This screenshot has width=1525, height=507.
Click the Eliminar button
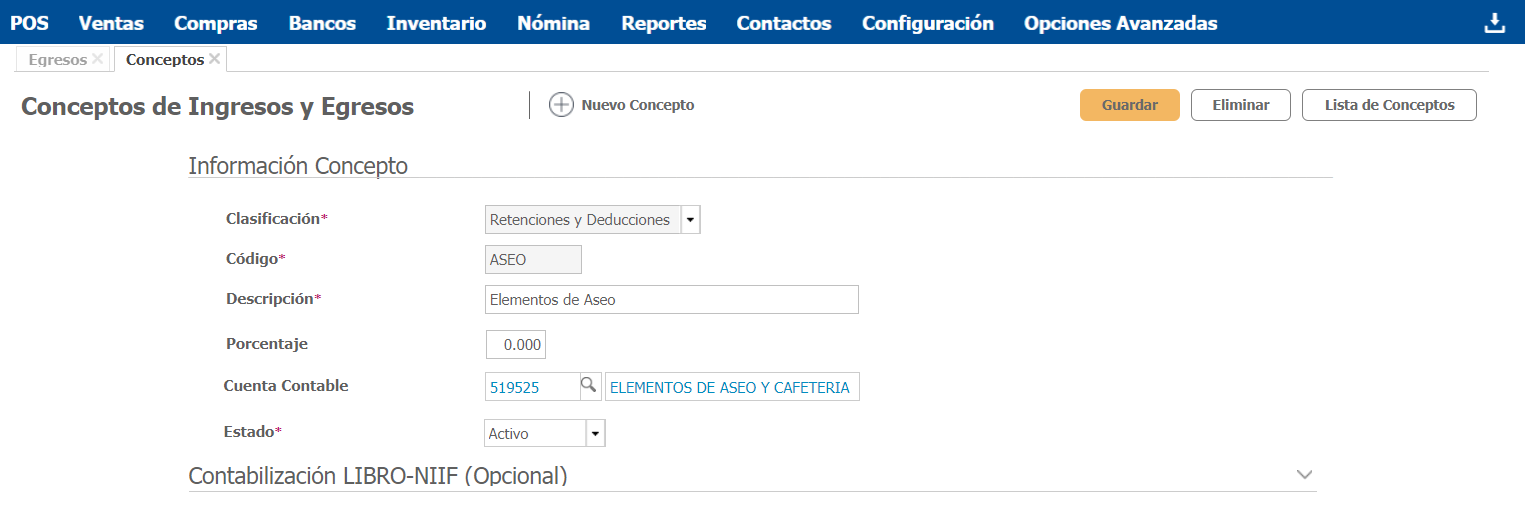click(x=1240, y=105)
